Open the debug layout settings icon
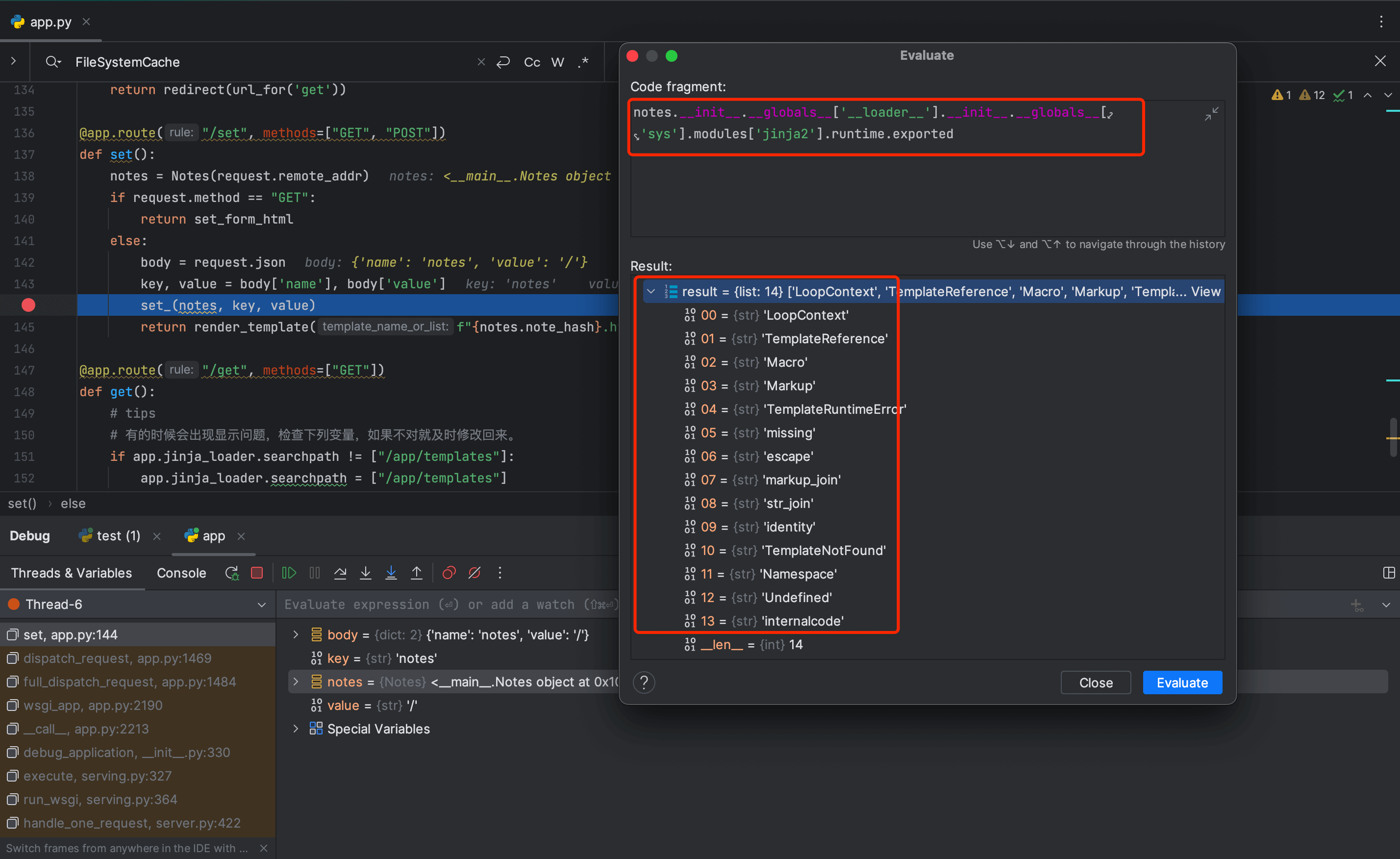1400x859 pixels. (x=1389, y=573)
